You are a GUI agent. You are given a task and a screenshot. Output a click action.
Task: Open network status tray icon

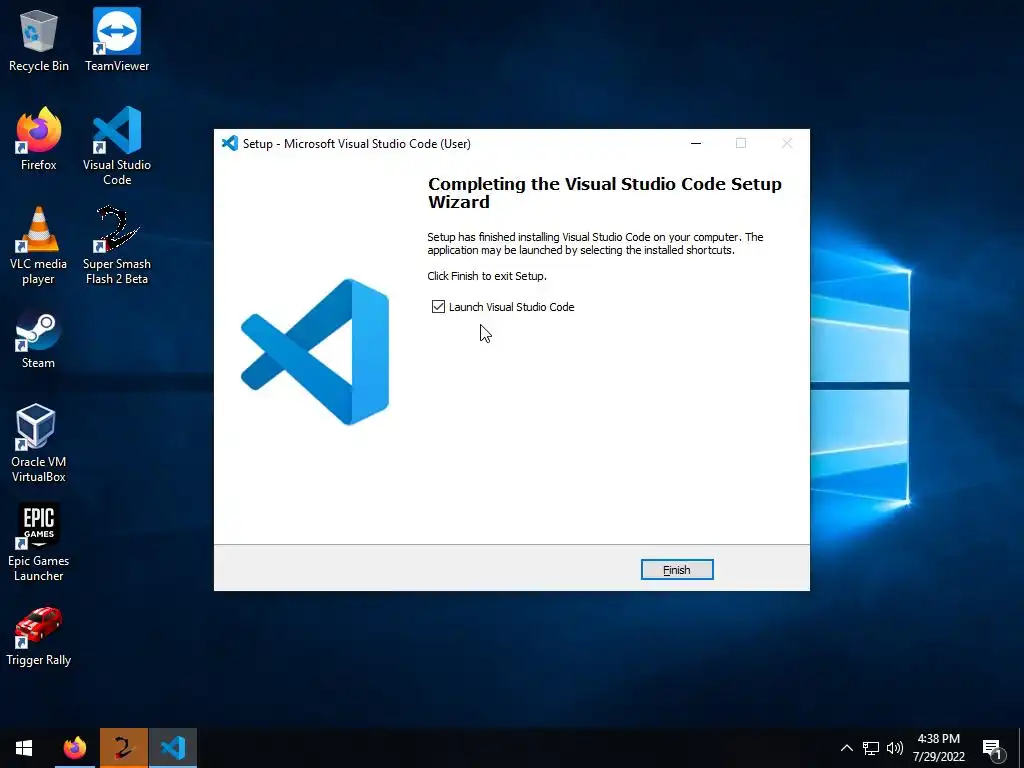coord(871,748)
